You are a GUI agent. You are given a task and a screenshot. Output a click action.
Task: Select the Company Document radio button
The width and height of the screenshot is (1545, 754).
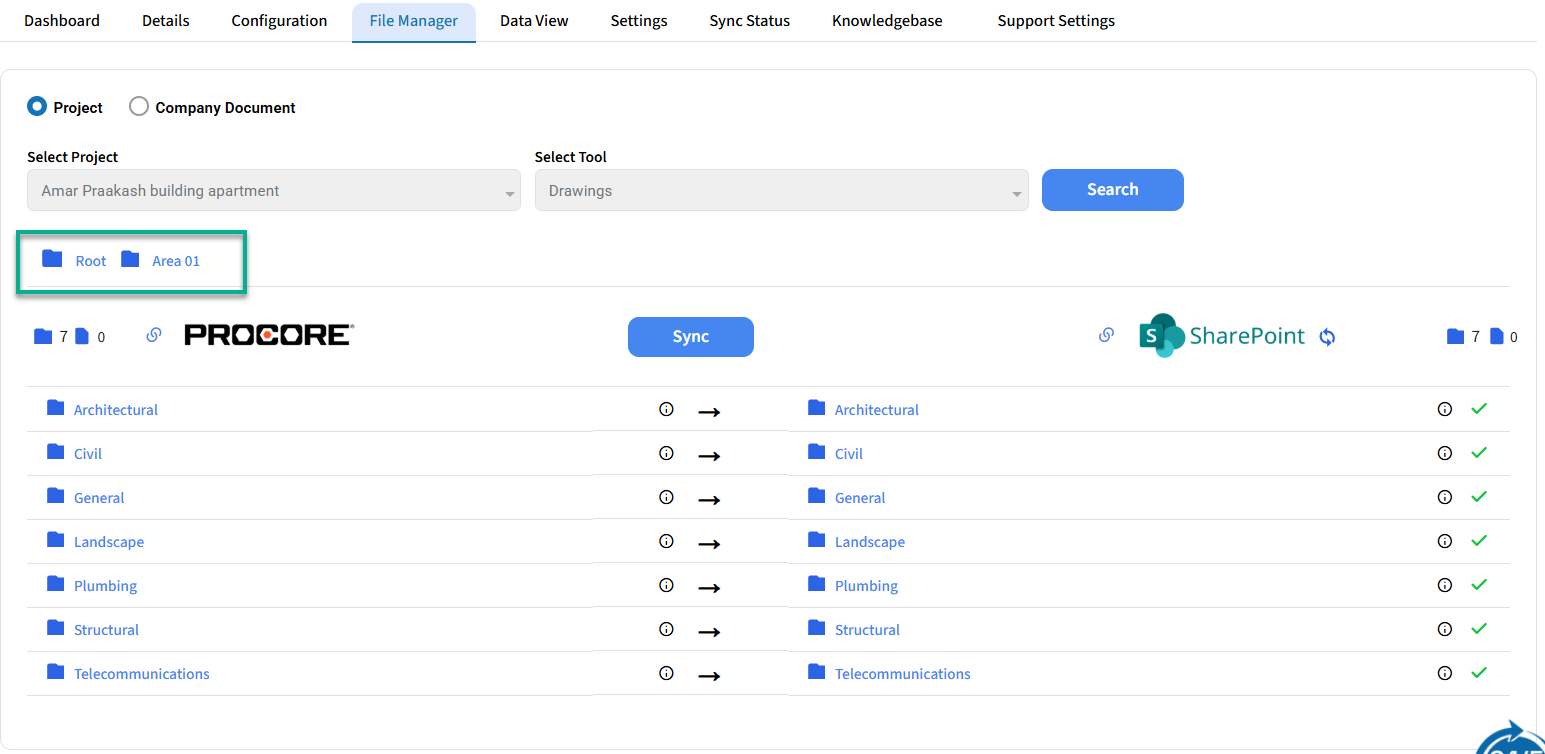(139, 107)
